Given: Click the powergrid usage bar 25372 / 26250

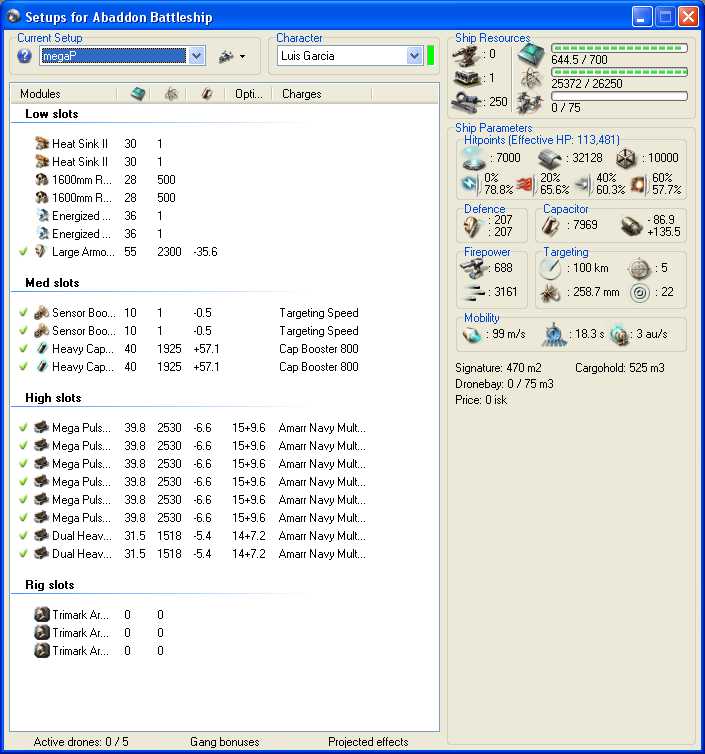Looking at the screenshot, I should 619,72.
